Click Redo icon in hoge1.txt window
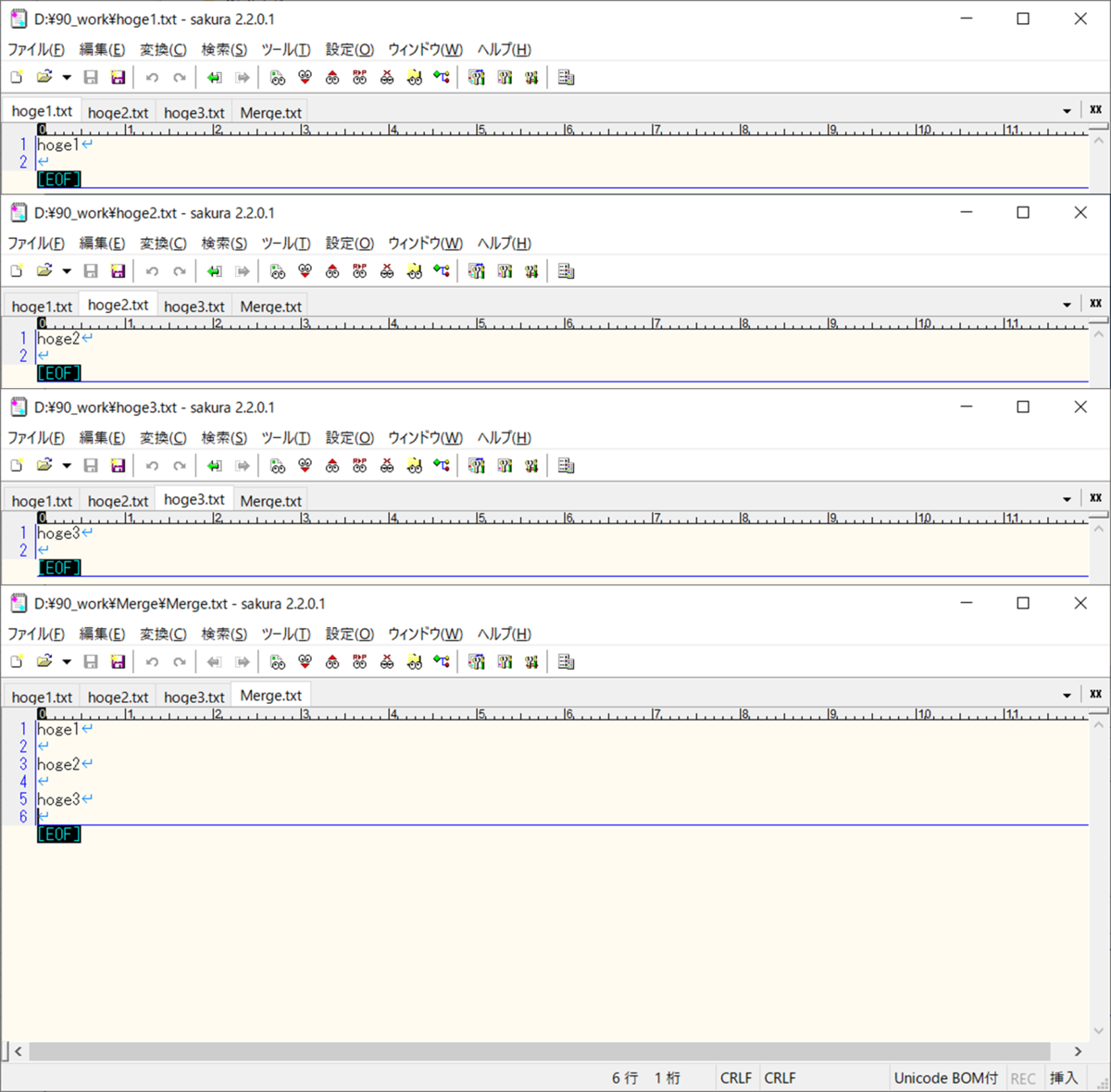The image size is (1111, 1092). click(x=179, y=78)
